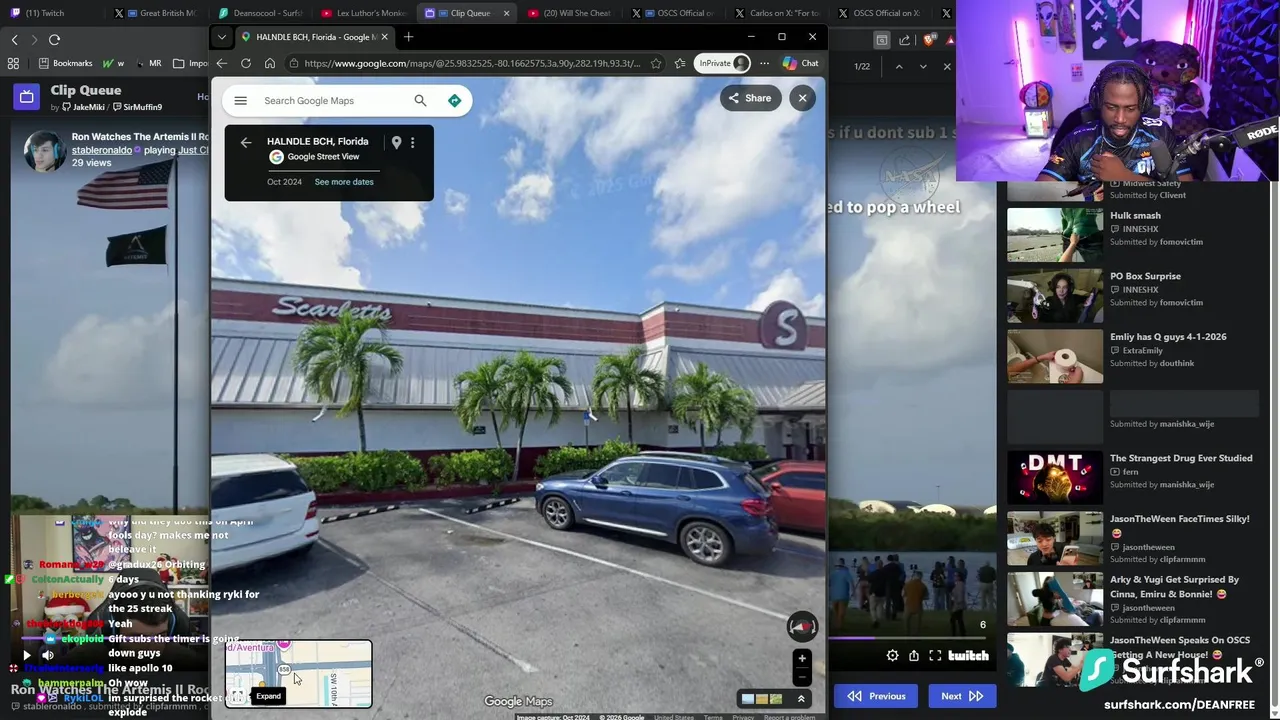Click the home icon in the Maps window

pyautogui.click(x=270, y=63)
